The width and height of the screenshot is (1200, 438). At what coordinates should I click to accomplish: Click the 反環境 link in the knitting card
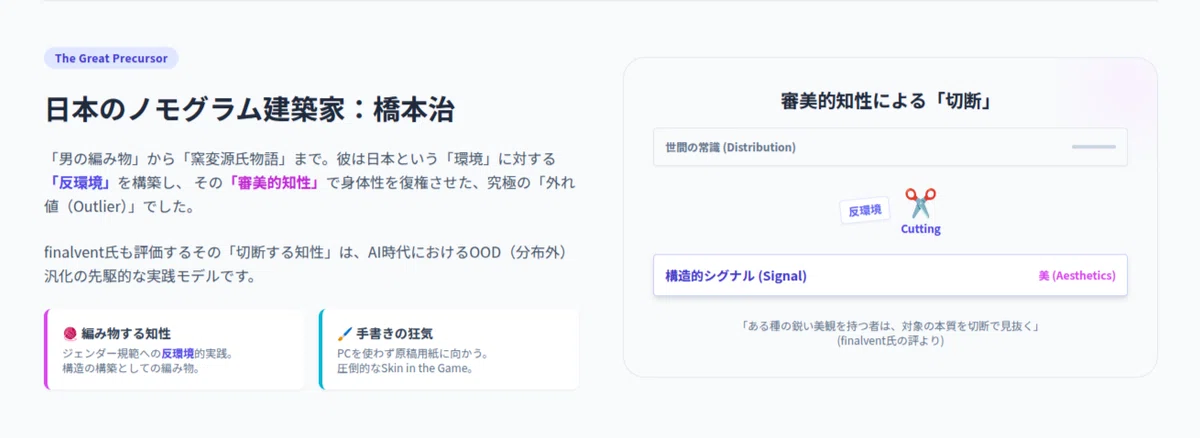click(x=178, y=354)
